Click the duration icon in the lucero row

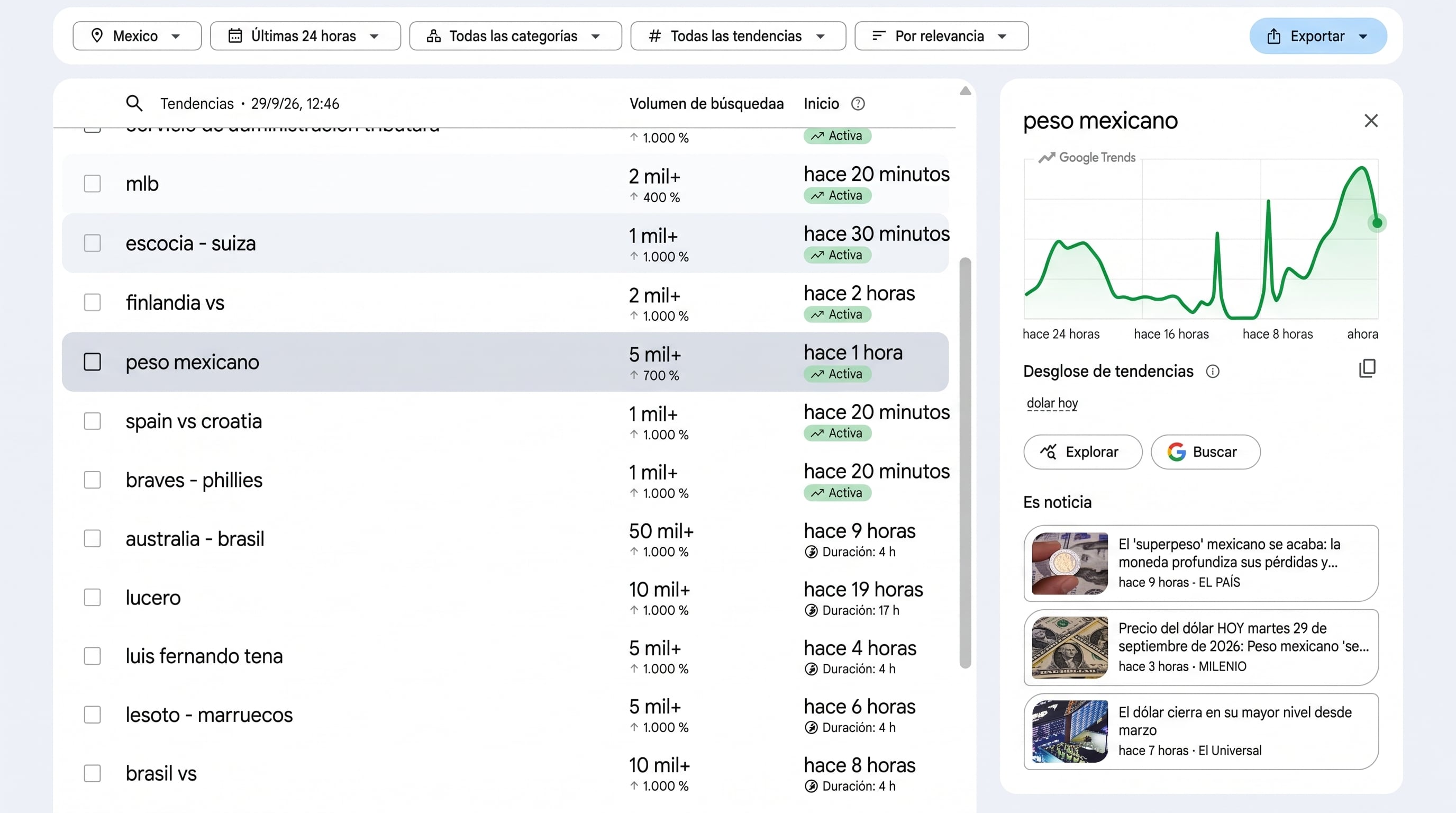point(811,611)
